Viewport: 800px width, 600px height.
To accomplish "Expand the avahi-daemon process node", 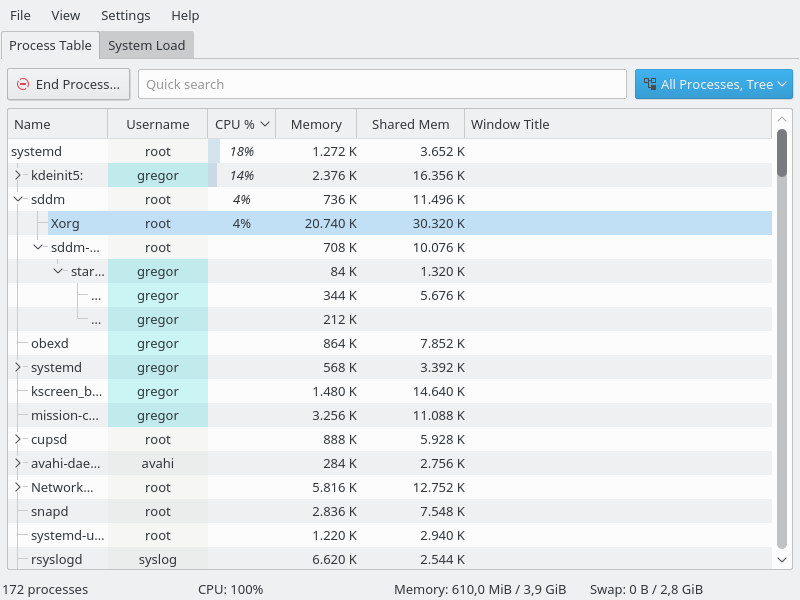I will click(x=18, y=463).
